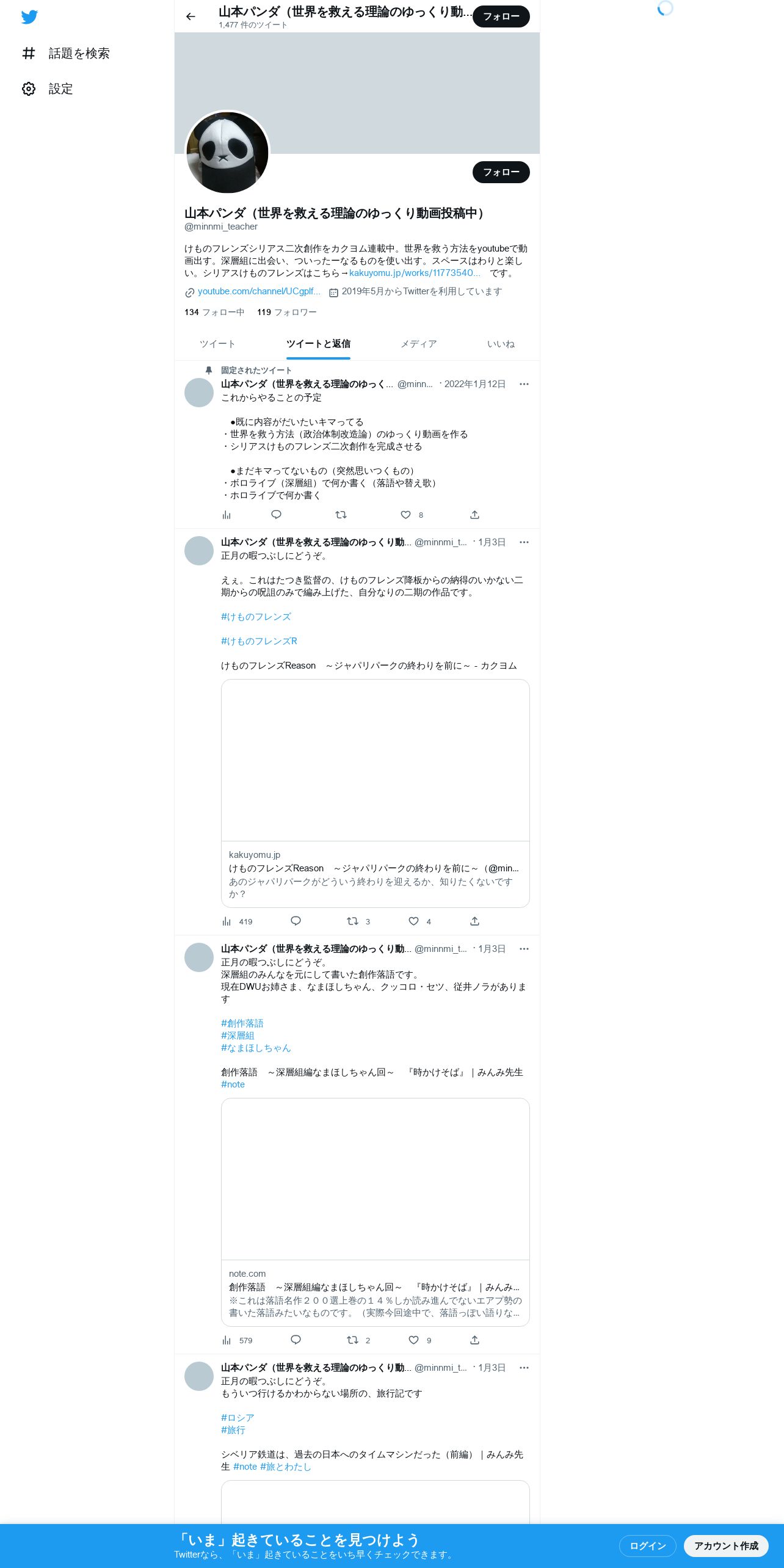
Task: Click the ログイン button
Action: [x=648, y=1545]
